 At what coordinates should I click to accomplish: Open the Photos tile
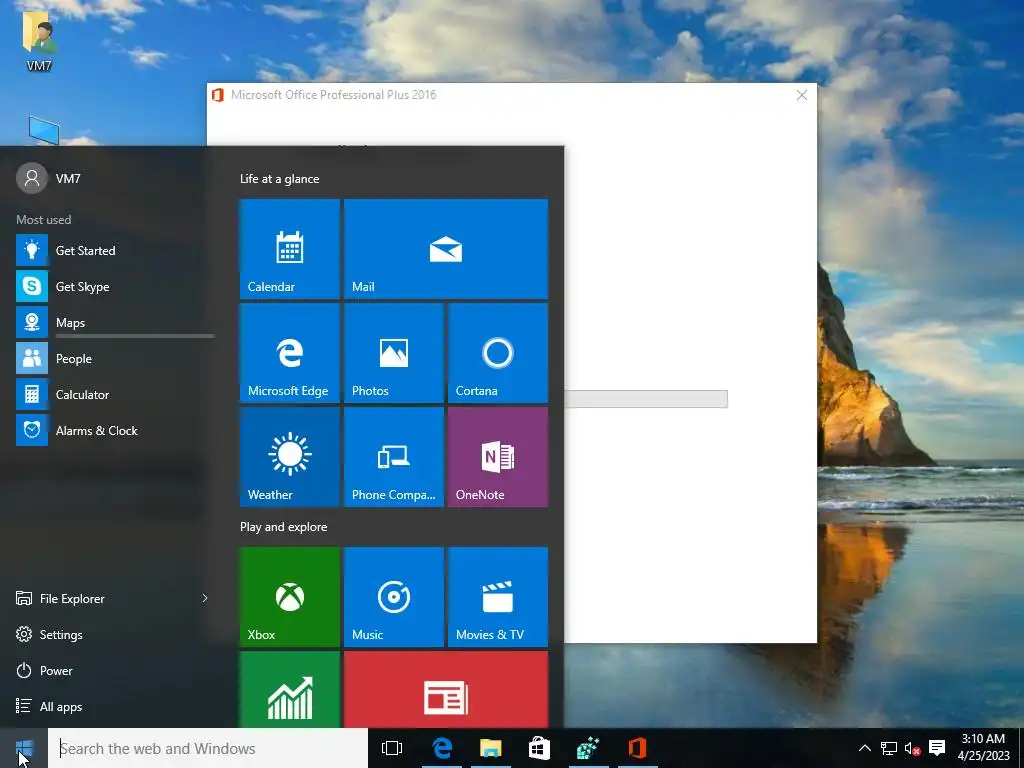click(393, 353)
